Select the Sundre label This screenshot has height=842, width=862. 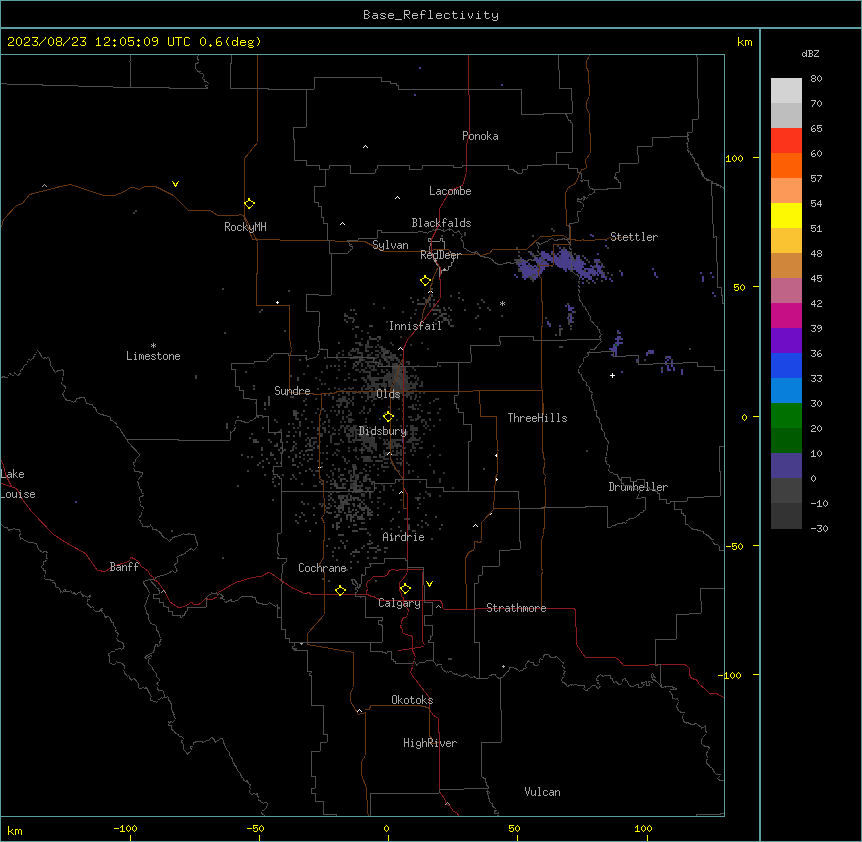coord(292,391)
